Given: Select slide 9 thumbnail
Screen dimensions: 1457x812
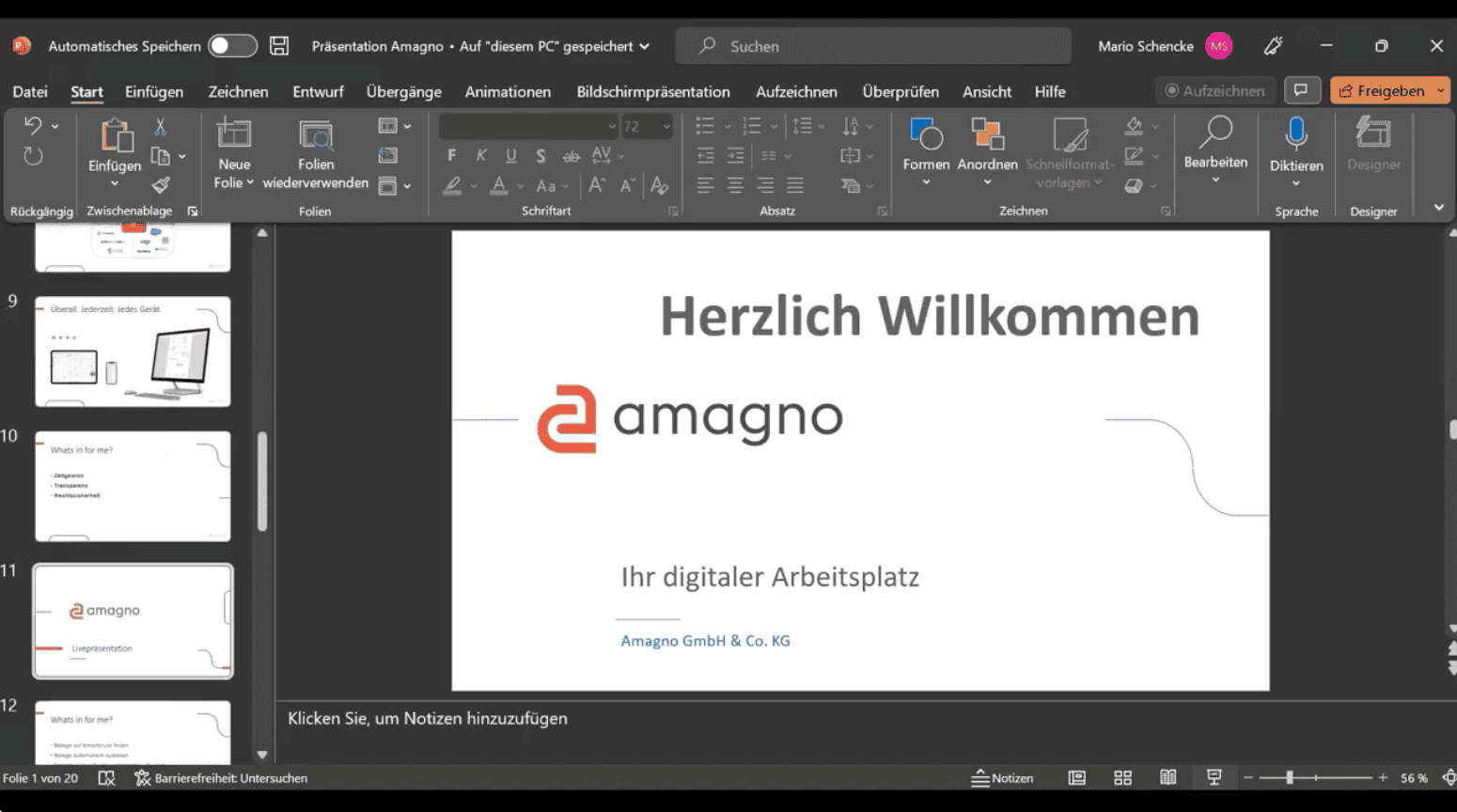Looking at the screenshot, I should (x=133, y=351).
